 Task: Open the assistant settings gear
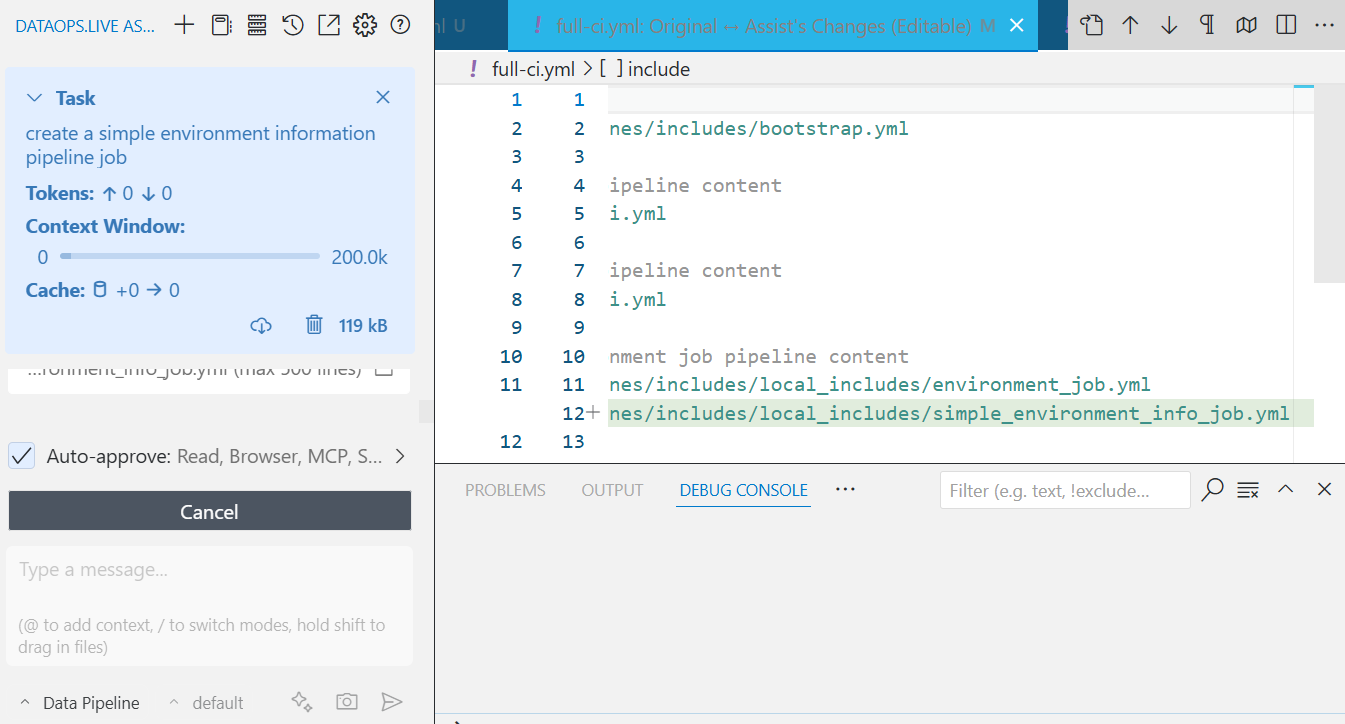[x=365, y=25]
